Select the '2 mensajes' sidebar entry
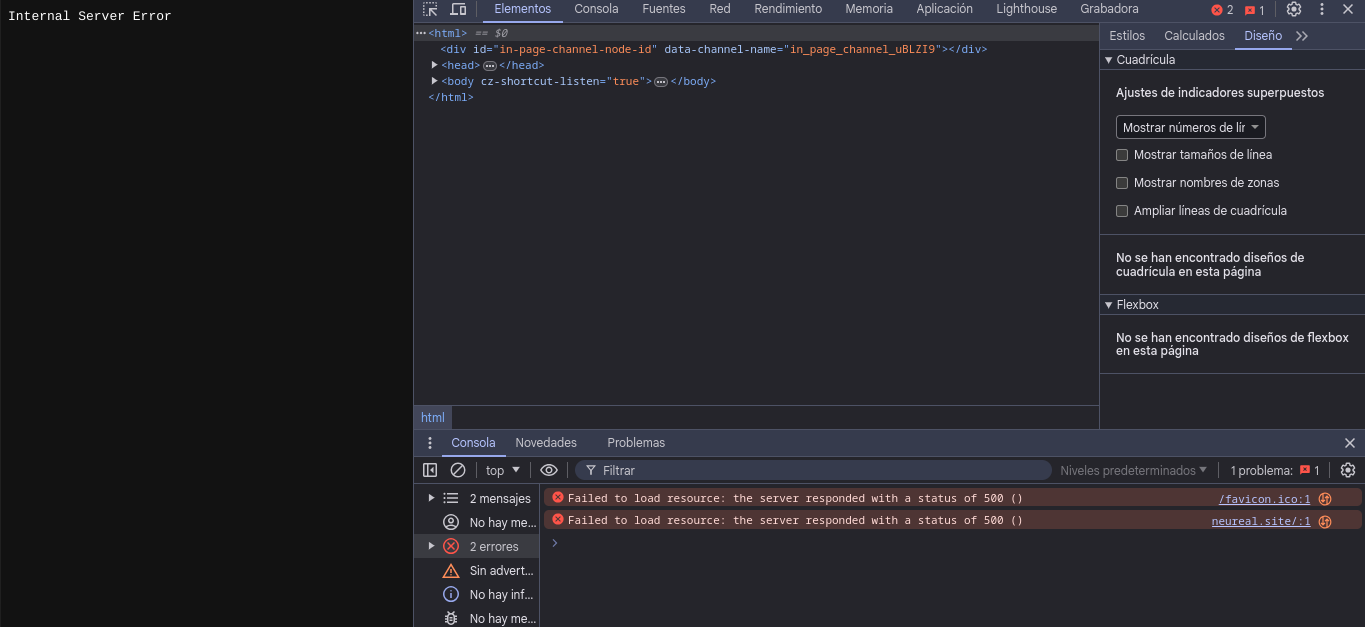Viewport: 1365px width, 627px height. click(x=477, y=498)
